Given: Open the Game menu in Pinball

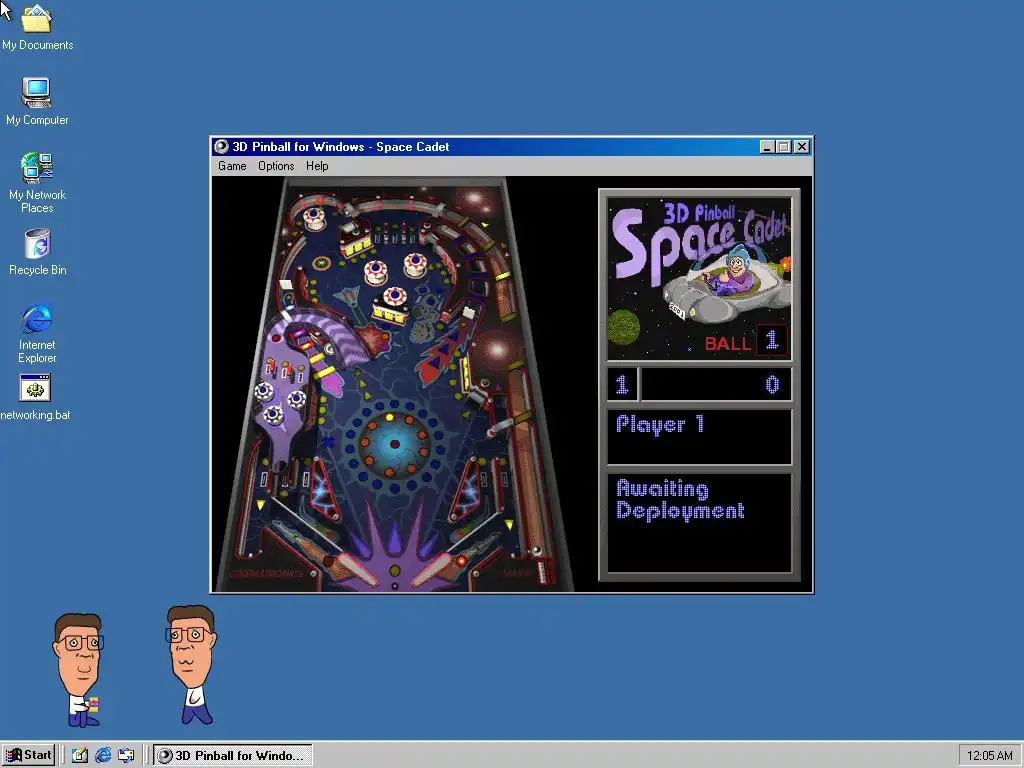Looking at the screenshot, I should tap(232, 166).
